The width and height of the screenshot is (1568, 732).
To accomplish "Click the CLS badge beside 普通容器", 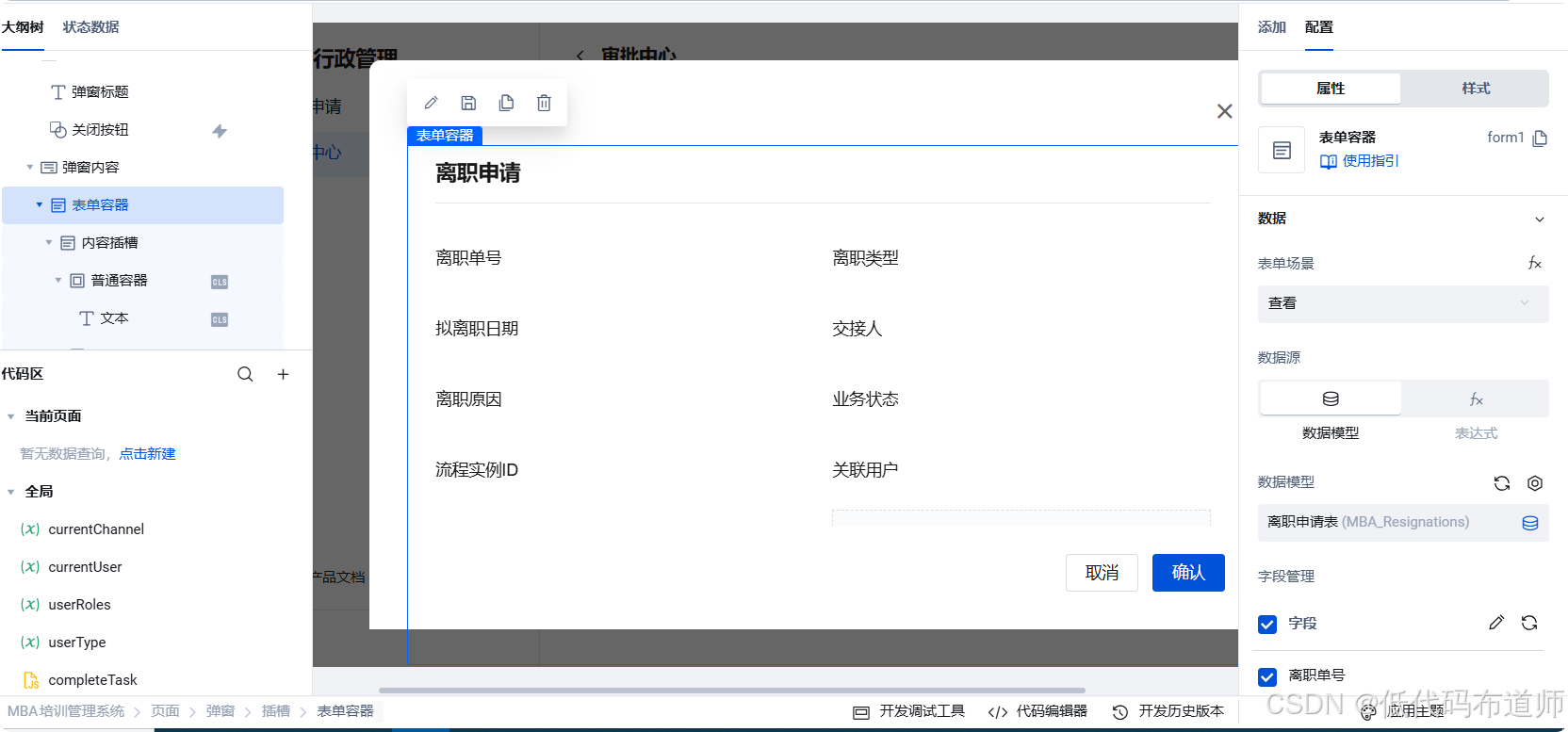I will pos(220,282).
